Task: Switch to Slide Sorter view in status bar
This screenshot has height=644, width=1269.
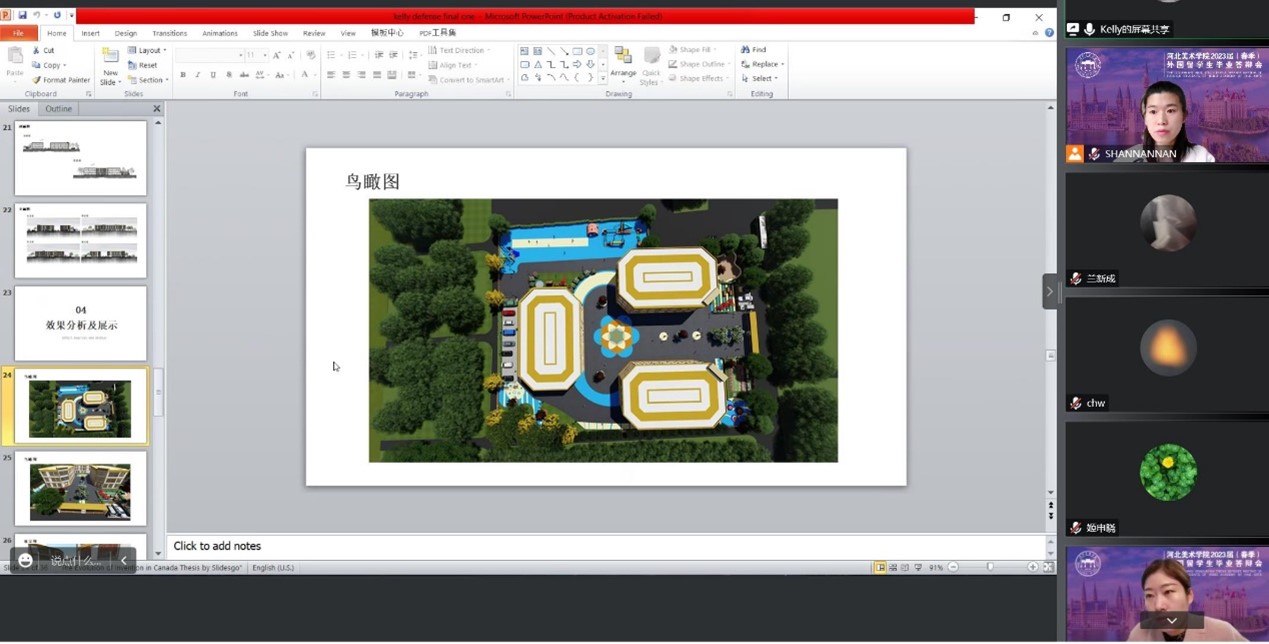Action: tap(893, 567)
